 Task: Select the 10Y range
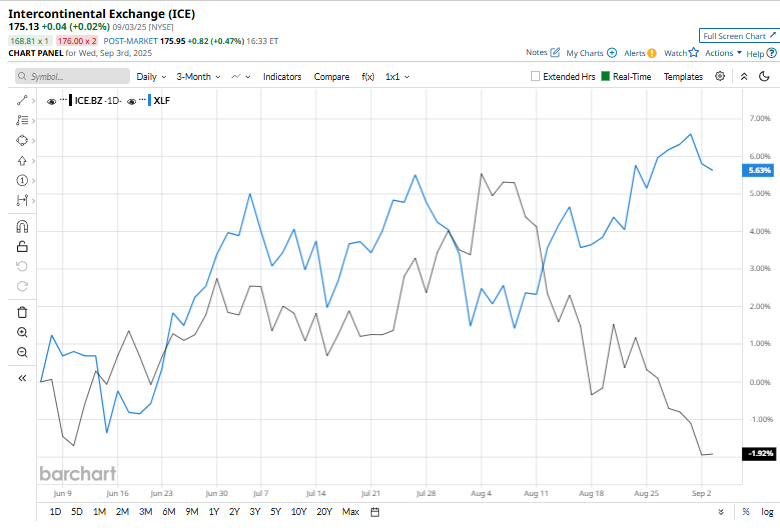click(298, 512)
